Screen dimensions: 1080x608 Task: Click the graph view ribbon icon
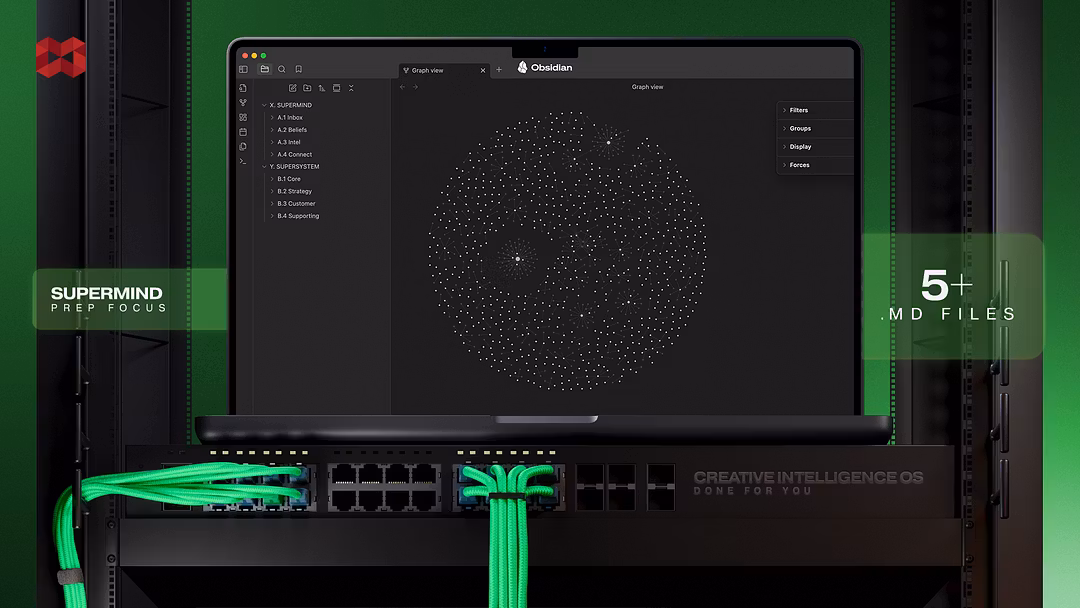[x=243, y=103]
